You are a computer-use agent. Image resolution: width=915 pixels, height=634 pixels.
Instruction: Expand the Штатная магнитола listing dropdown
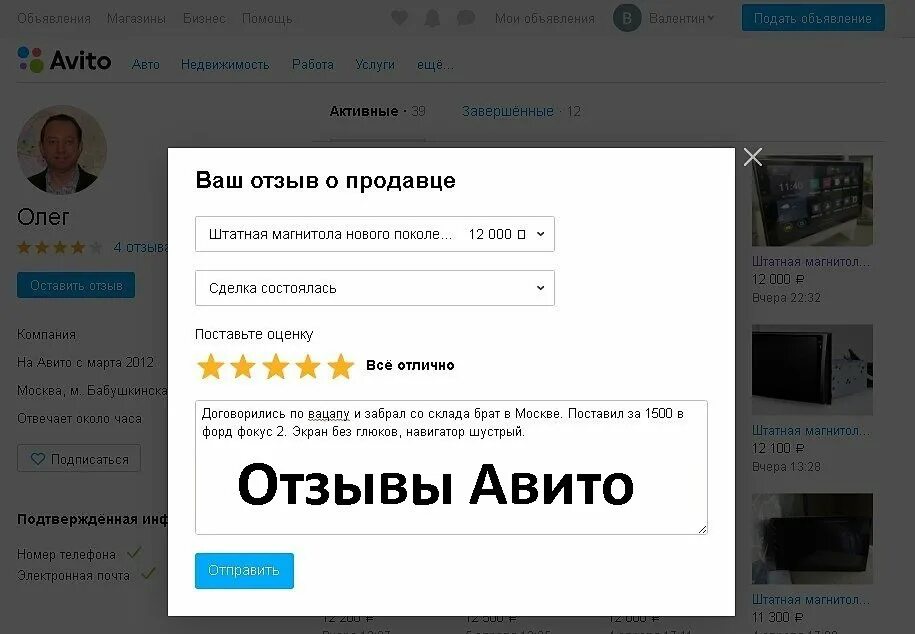coord(375,234)
